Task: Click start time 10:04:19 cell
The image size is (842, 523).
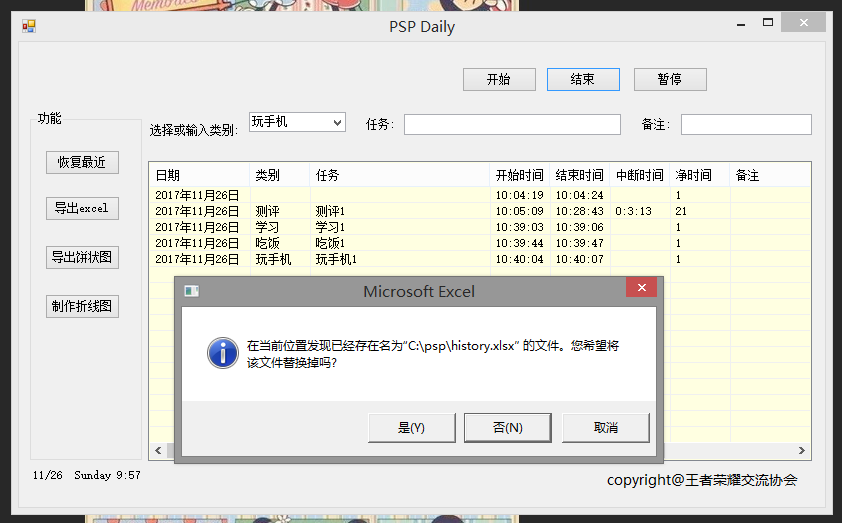Action: click(x=519, y=195)
